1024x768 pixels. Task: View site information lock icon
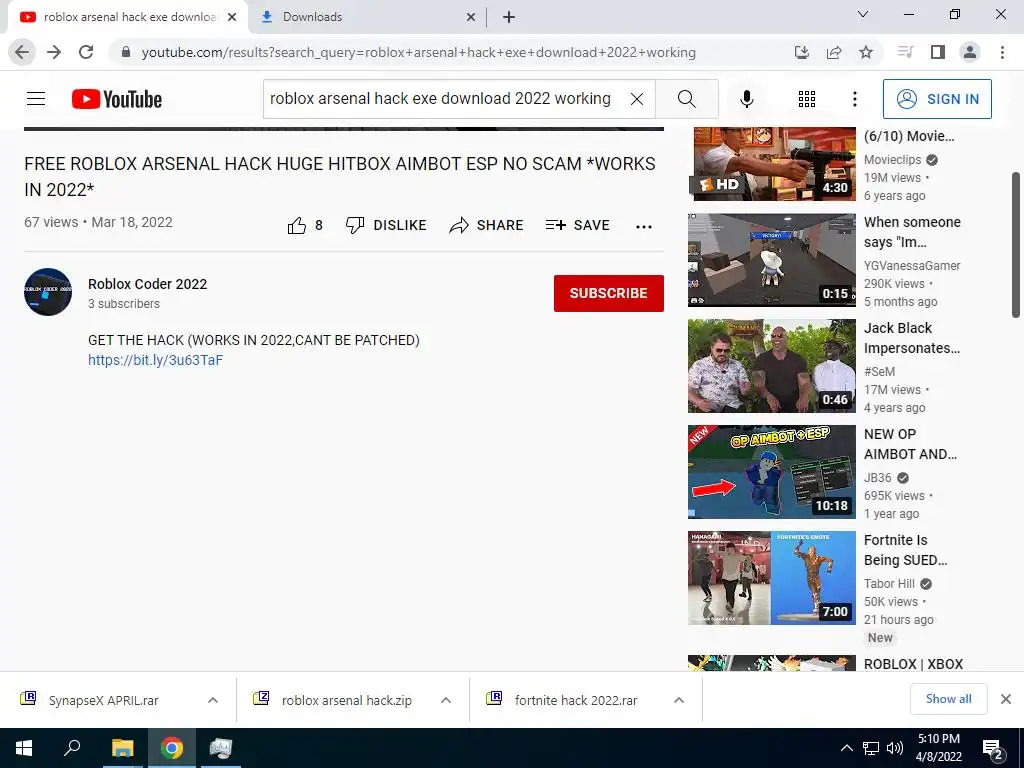(126, 52)
